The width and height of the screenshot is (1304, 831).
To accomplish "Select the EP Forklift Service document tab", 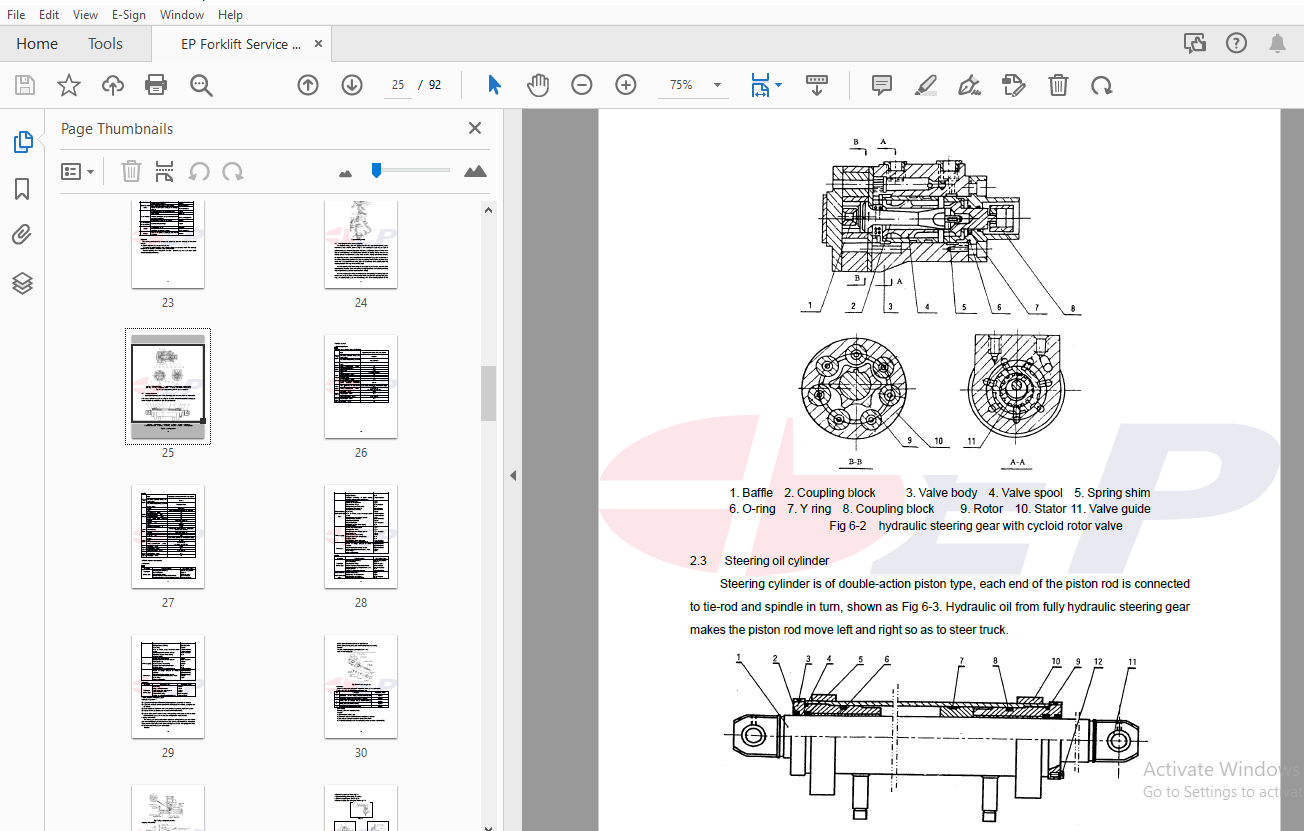I will [x=241, y=44].
